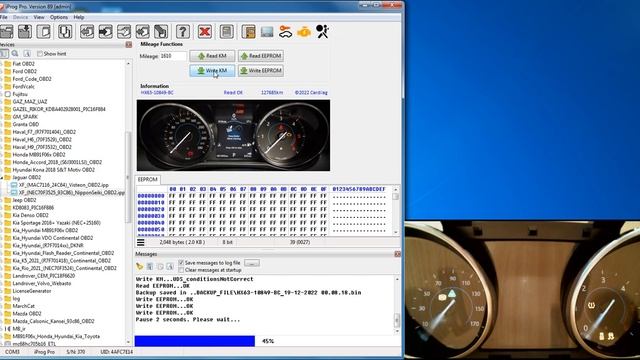Open the calculator toolbar icon
The height and width of the screenshot is (360, 640).
tap(227, 31)
